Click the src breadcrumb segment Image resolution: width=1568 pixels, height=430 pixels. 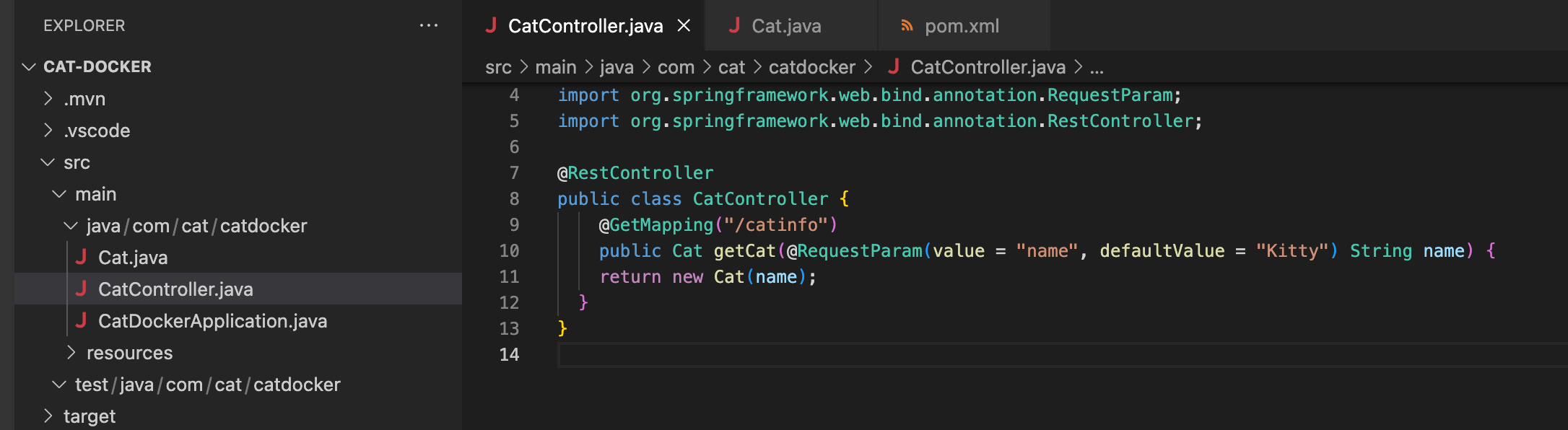[498, 67]
